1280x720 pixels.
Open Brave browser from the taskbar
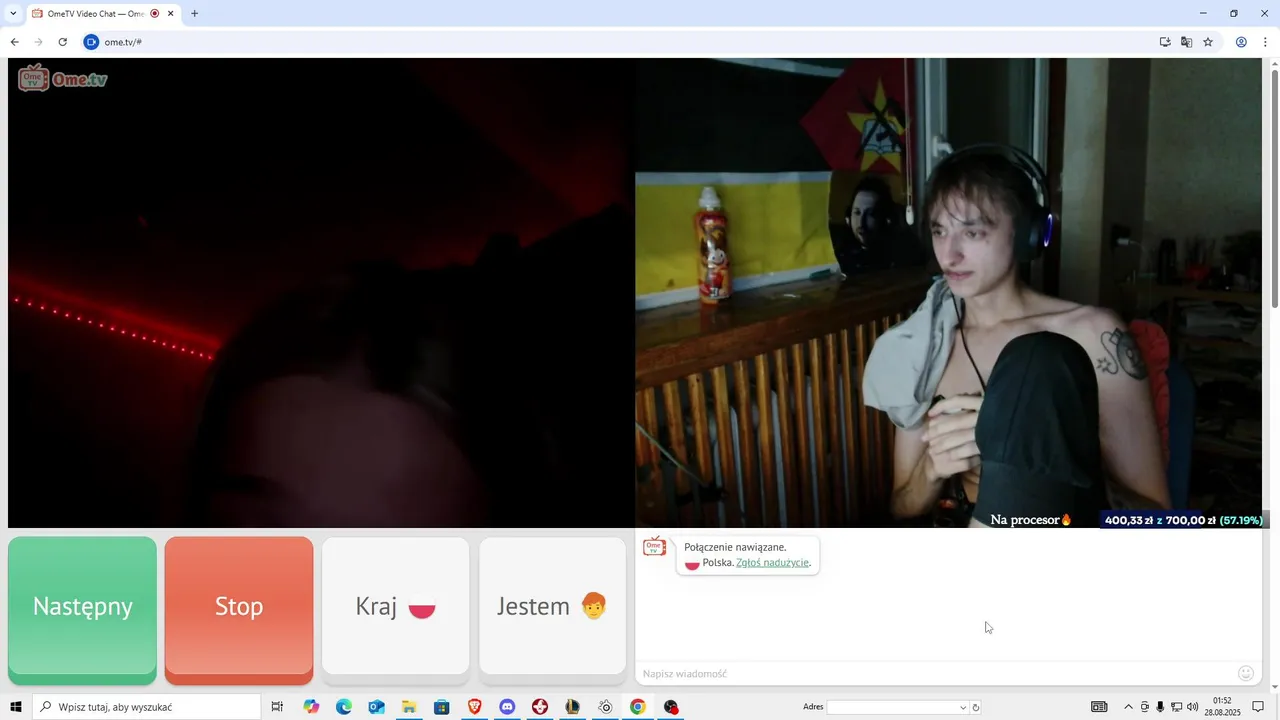coord(474,707)
